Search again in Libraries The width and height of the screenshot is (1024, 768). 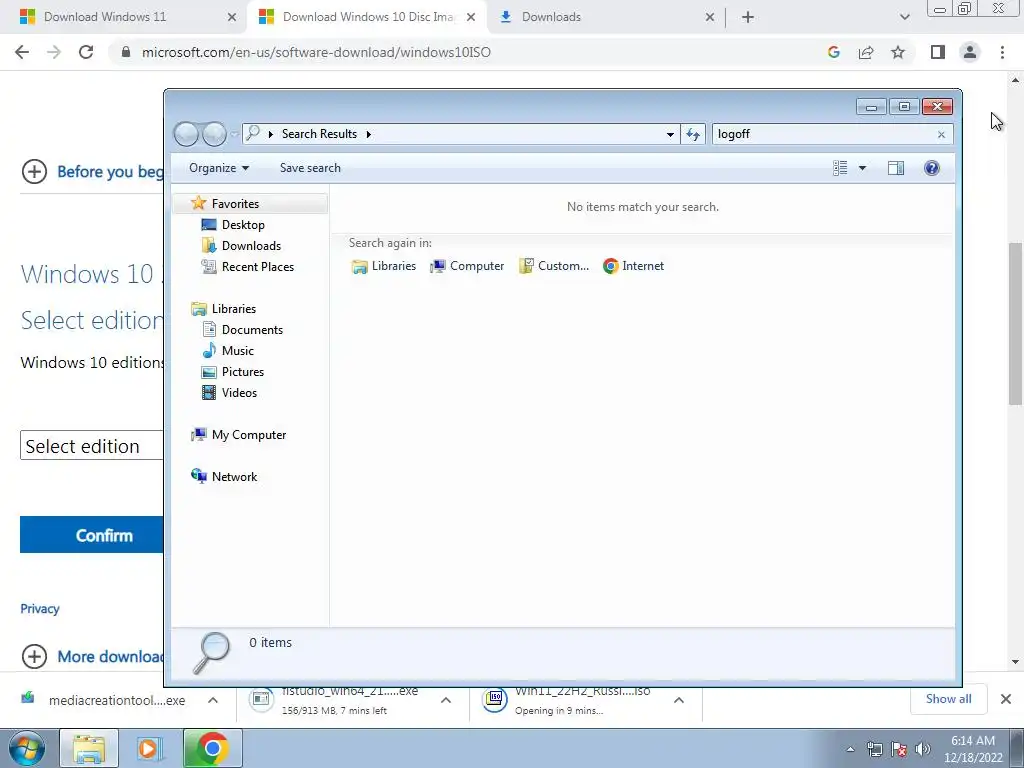coord(383,266)
